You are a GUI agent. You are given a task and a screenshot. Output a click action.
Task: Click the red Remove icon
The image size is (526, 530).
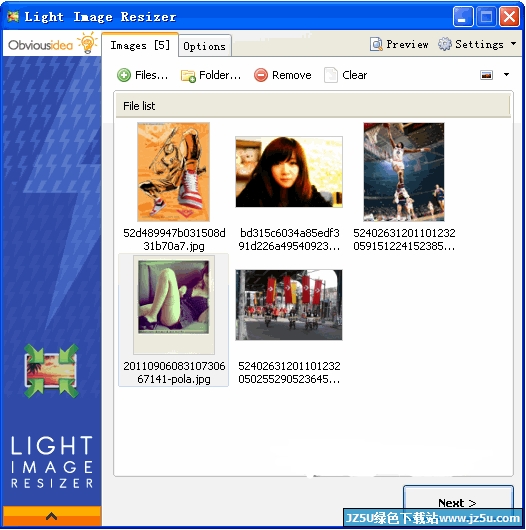261,75
